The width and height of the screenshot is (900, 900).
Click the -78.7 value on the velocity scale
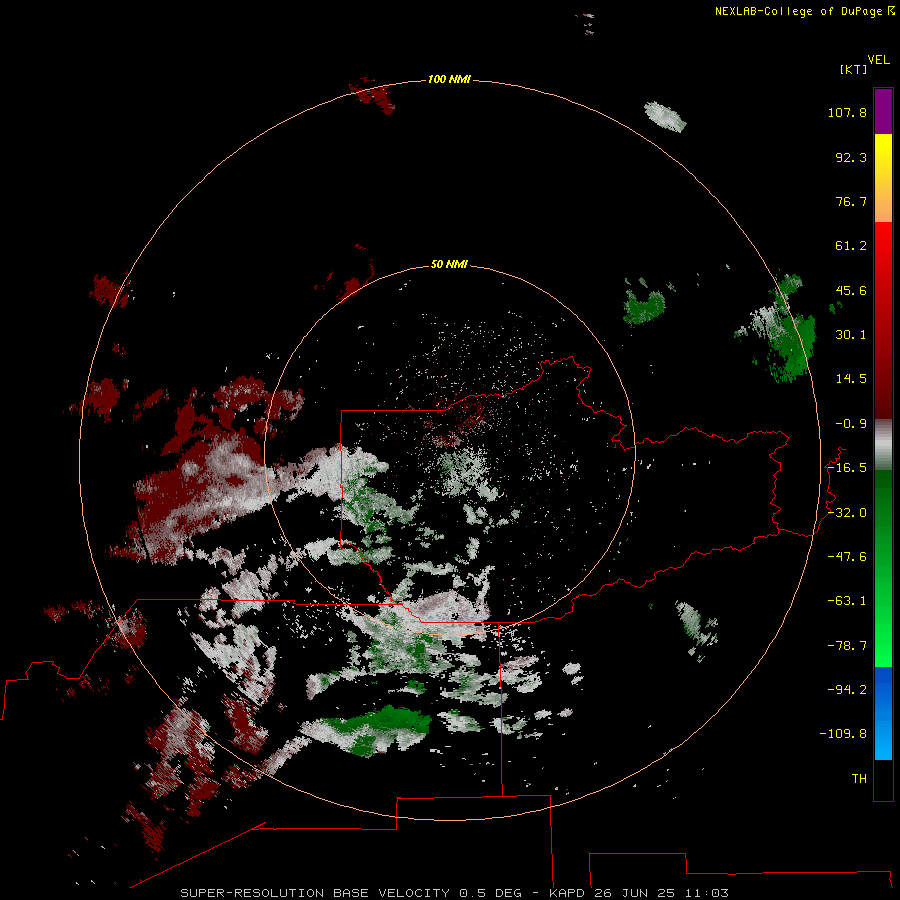pos(847,646)
